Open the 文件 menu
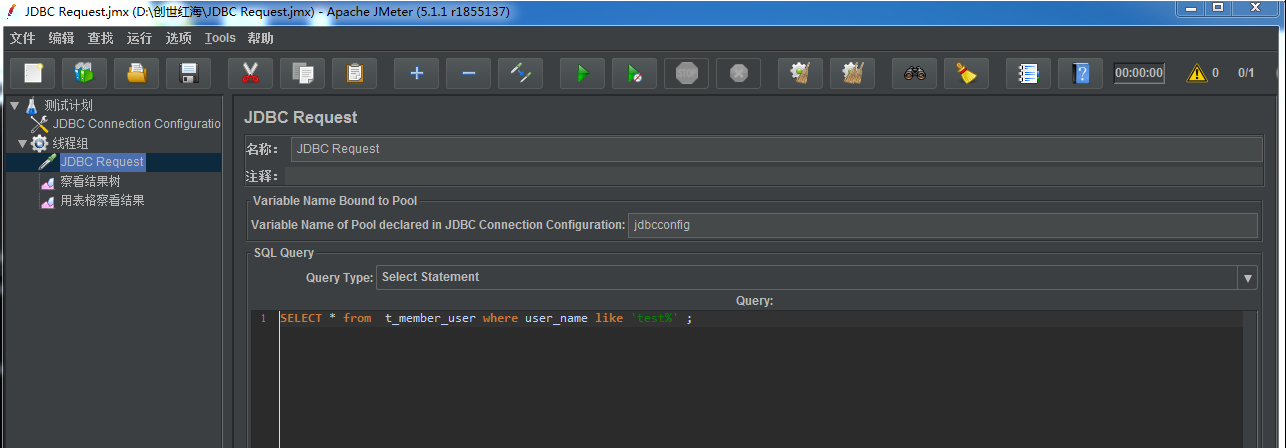Screen dimensions: 1286x448 22,38
